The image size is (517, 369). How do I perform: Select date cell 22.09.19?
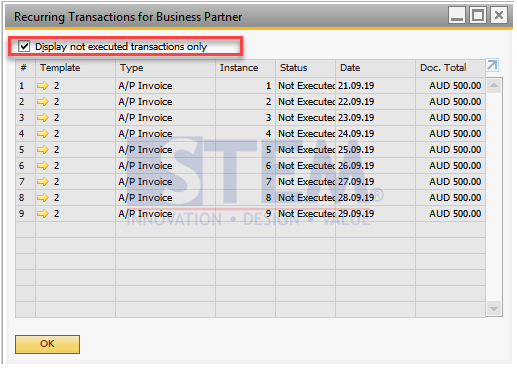(375, 102)
